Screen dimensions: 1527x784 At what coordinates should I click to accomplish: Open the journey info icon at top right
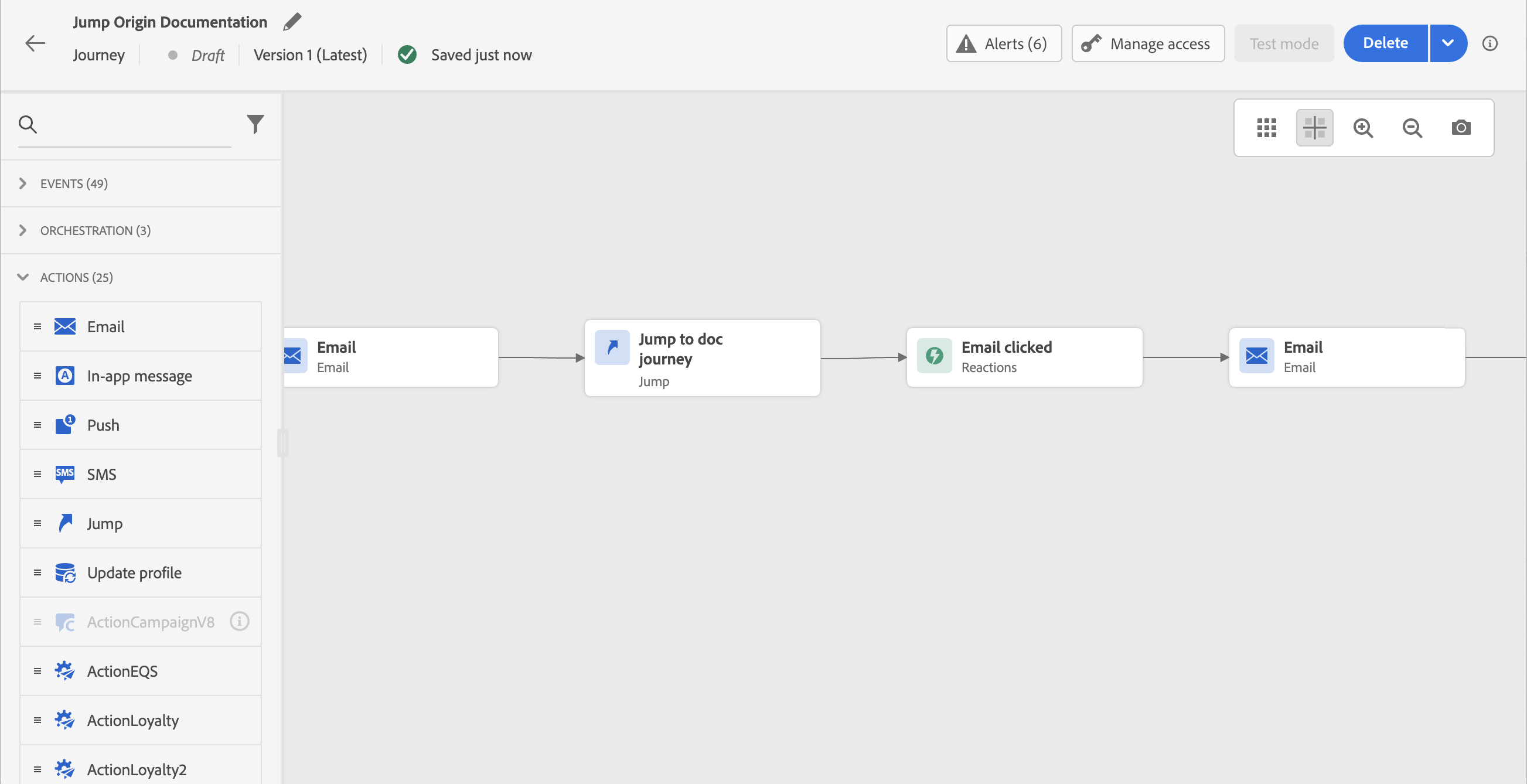1489,43
